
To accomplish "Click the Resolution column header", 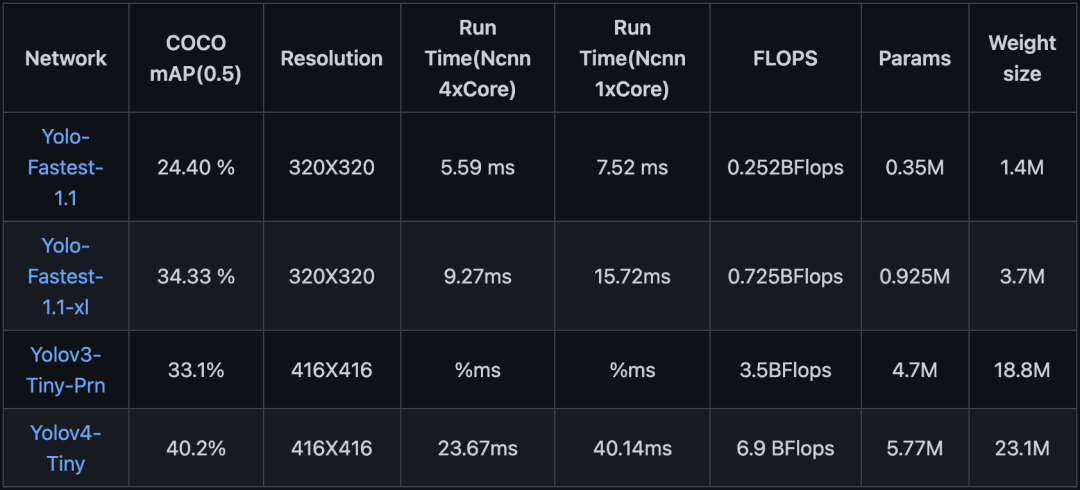I will [x=331, y=58].
